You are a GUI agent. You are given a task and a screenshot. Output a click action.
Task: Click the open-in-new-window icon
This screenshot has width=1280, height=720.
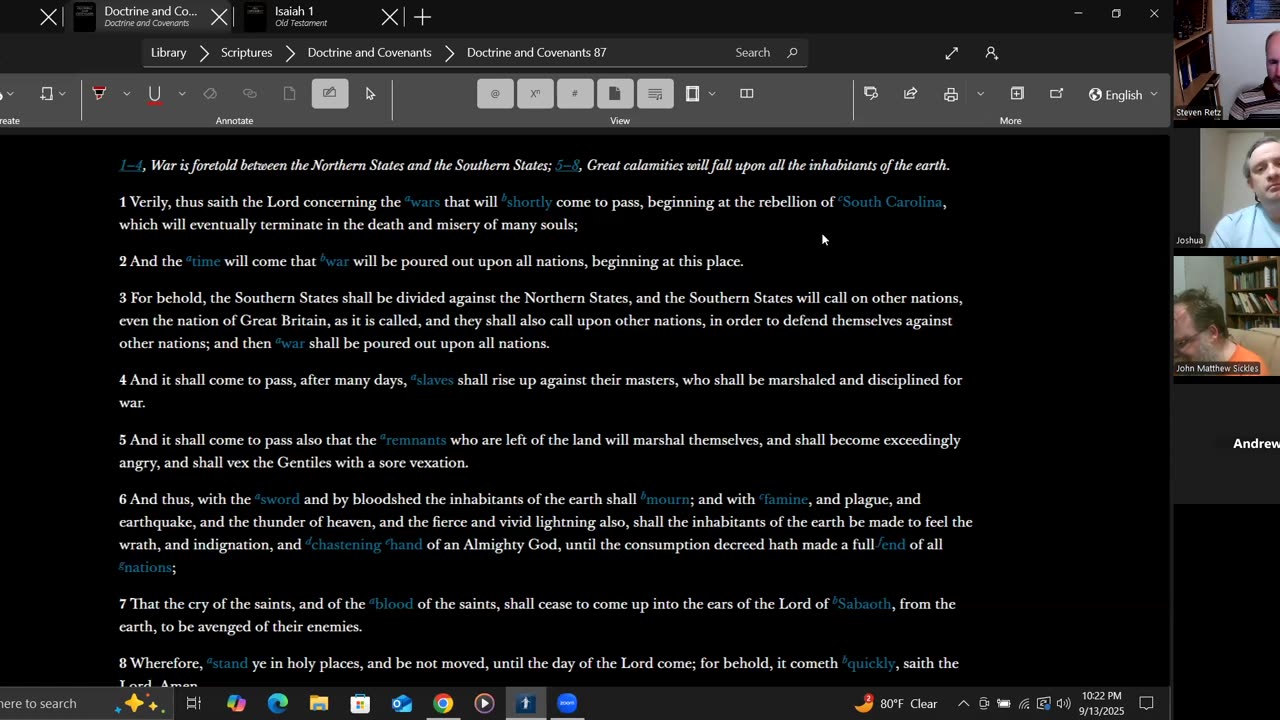(1056, 94)
